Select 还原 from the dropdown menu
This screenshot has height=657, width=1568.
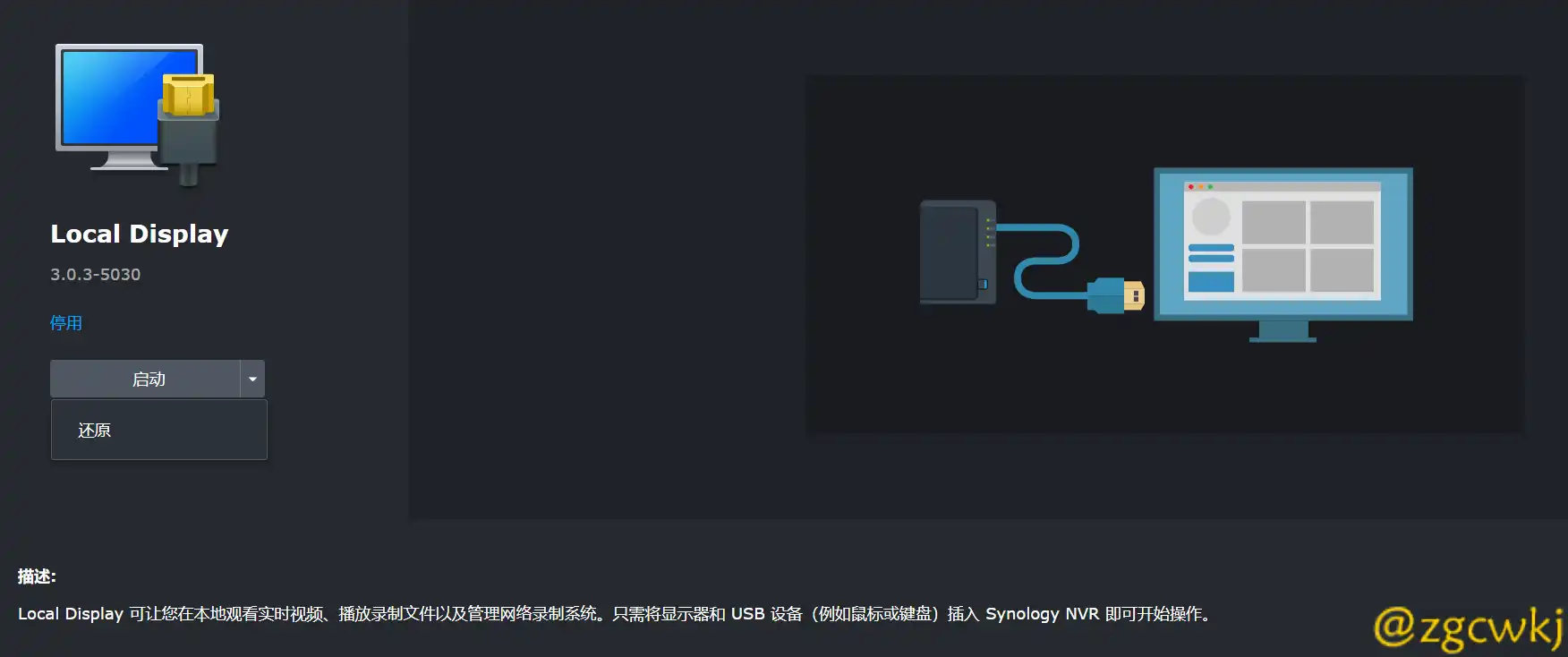pyautogui.click(x=159, y=430)
